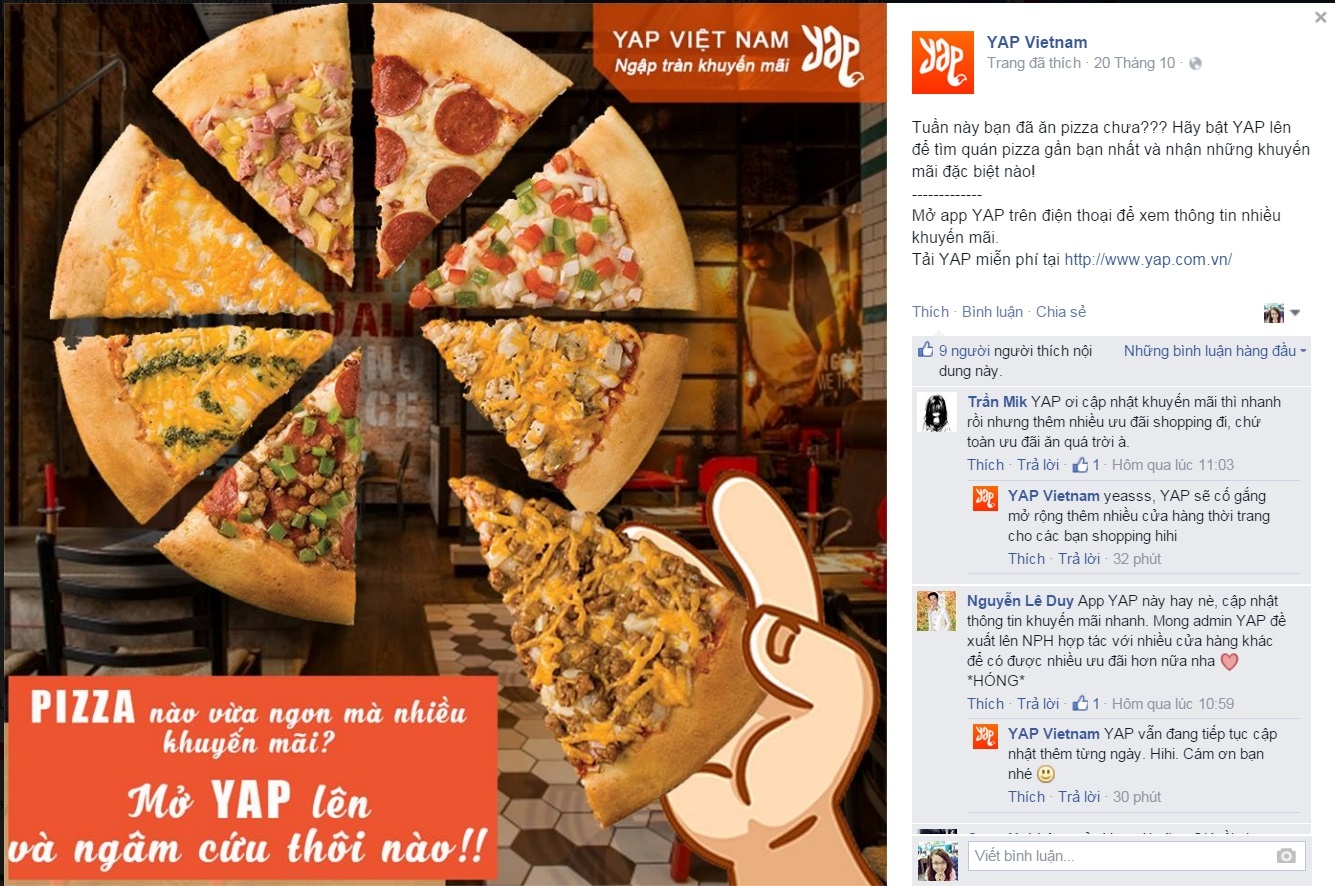This screenshot has height=886, width=1335.
Task: Click the YAP Vietnam page logo avatar
Action: [x=943, y=62]
